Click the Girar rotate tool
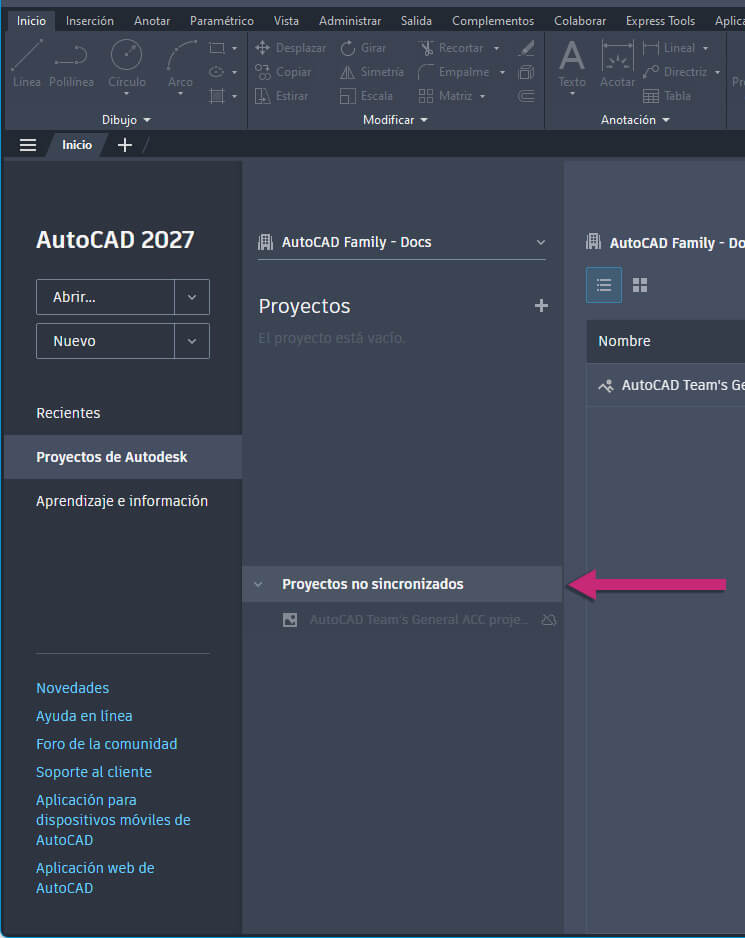 (363, 48)
